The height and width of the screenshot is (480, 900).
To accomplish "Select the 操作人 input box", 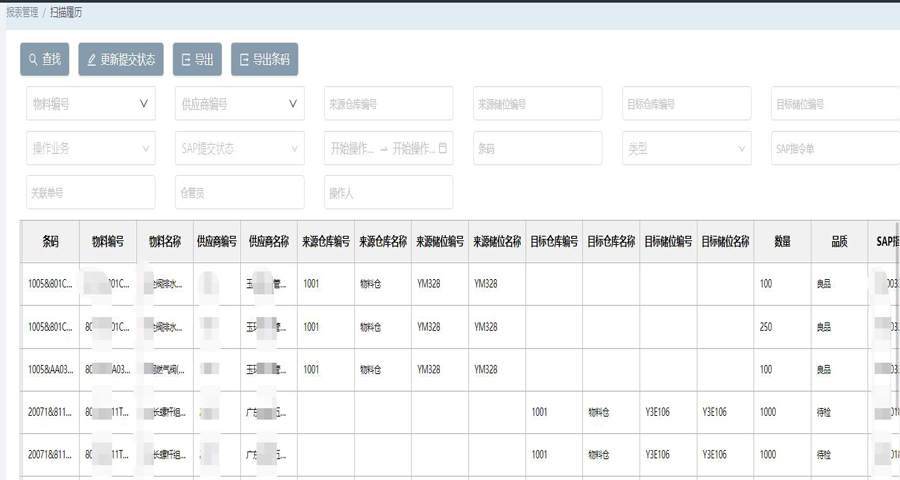I will coord(389,192).
